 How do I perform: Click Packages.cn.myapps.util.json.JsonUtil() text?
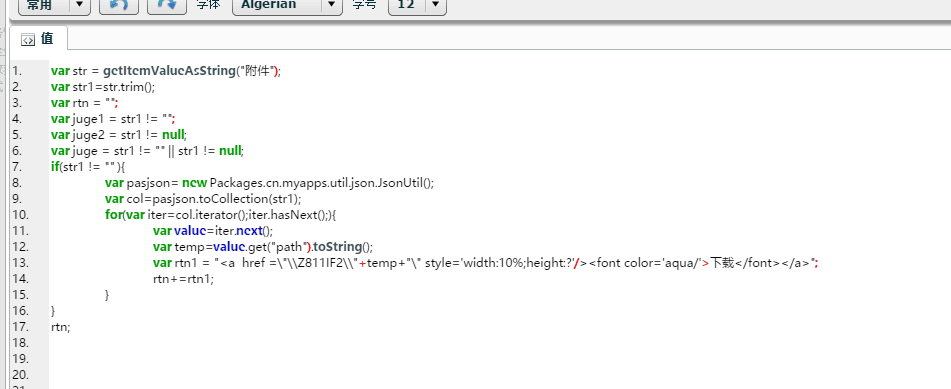pyautogui.click(x=320, y=183)
